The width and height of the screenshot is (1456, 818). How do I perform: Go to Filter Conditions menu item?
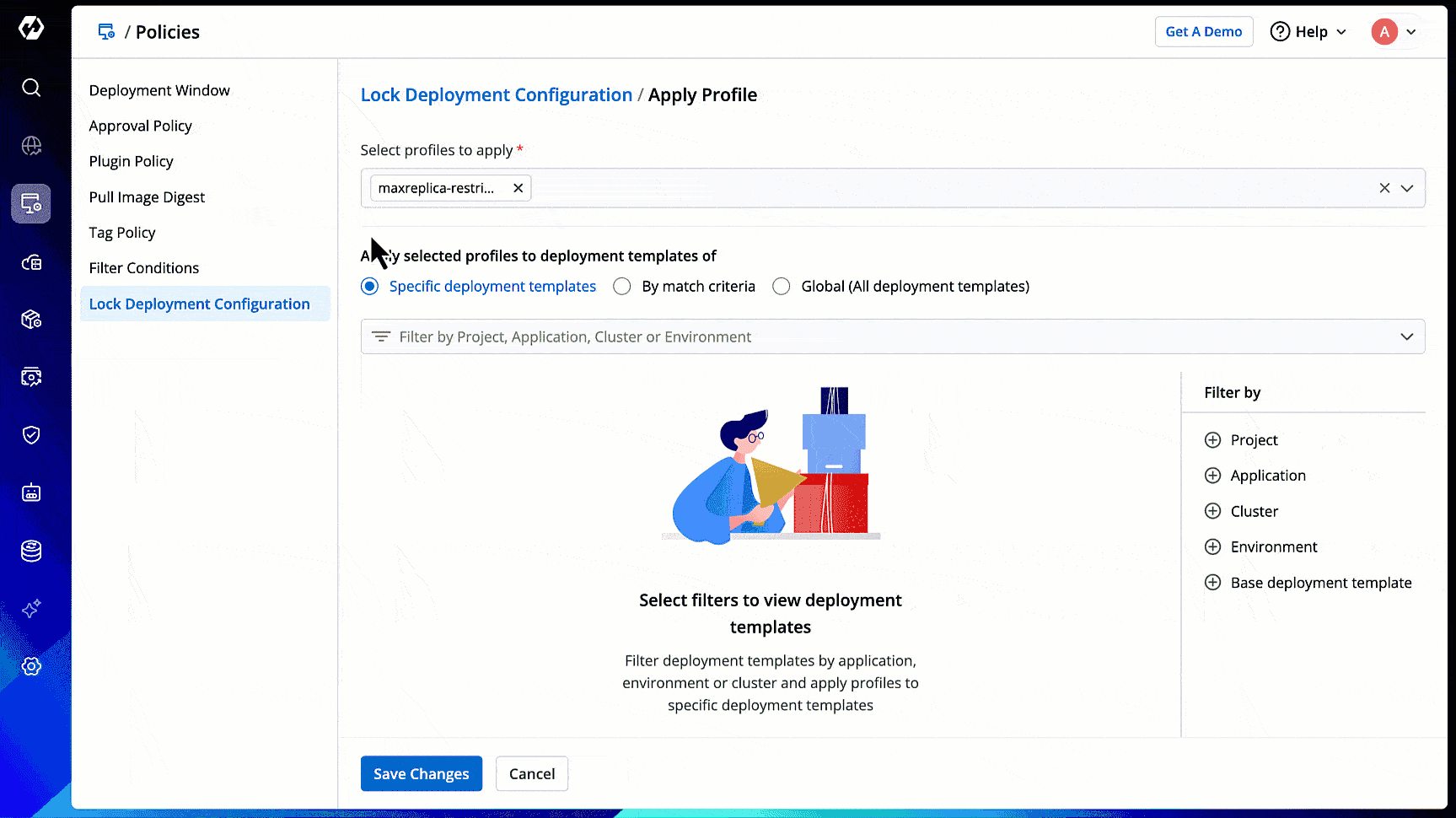[144, 268]
